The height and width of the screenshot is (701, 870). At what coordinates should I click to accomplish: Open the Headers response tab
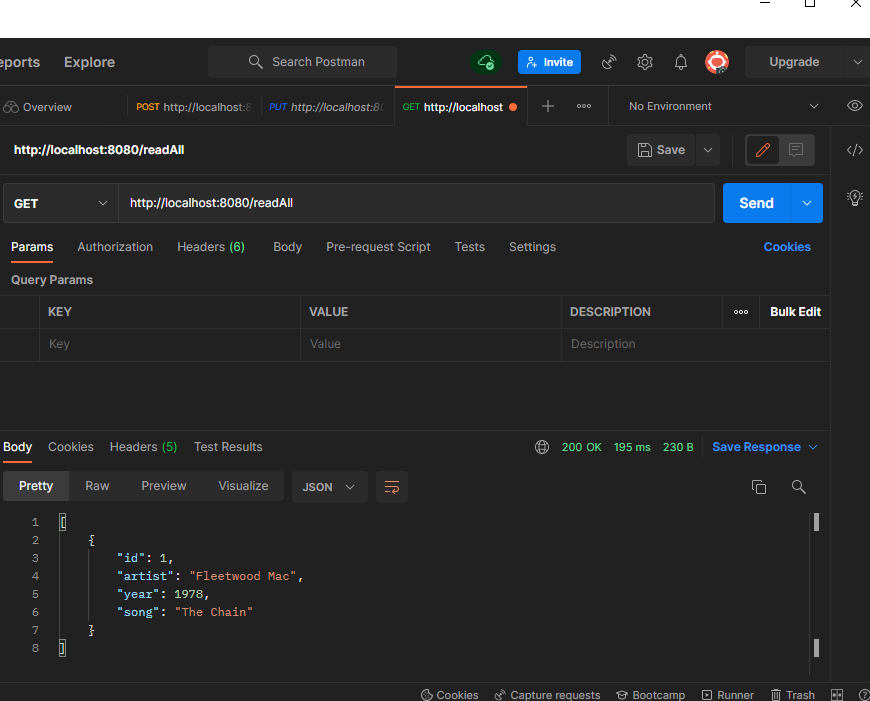143,447
